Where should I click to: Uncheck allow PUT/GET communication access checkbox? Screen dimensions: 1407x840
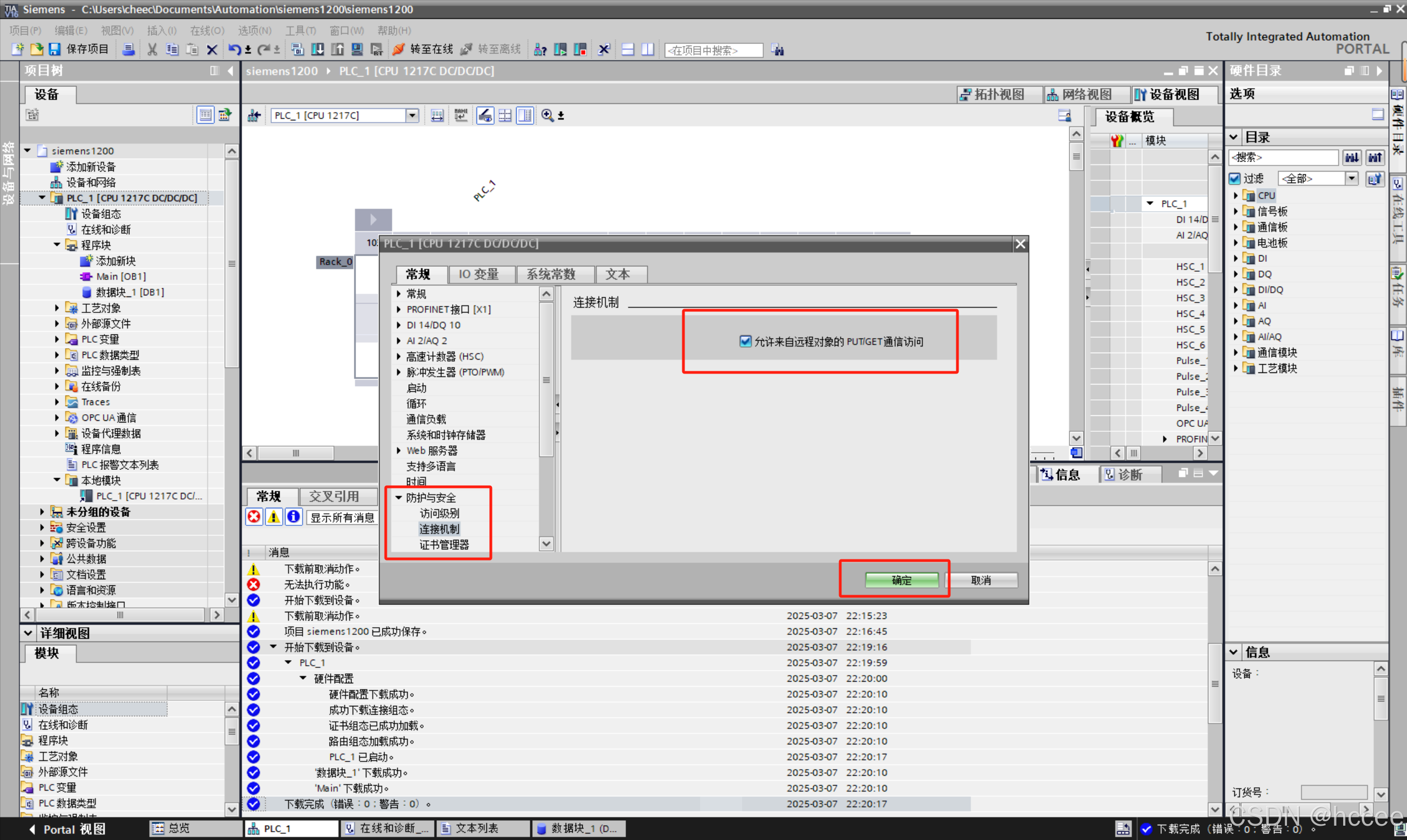(x=745, y=341)
